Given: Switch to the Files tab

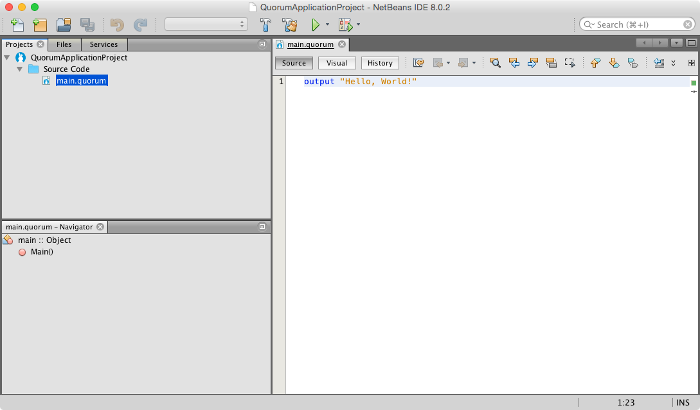Looking at the screenshot, I should coord(64,45).
